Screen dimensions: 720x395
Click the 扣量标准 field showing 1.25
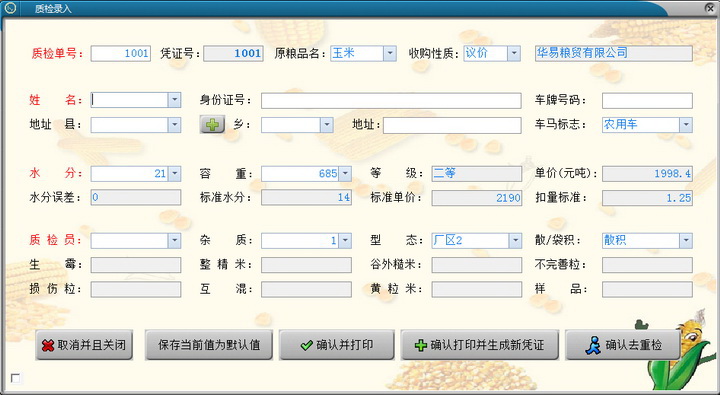click(x=647, y=198)
